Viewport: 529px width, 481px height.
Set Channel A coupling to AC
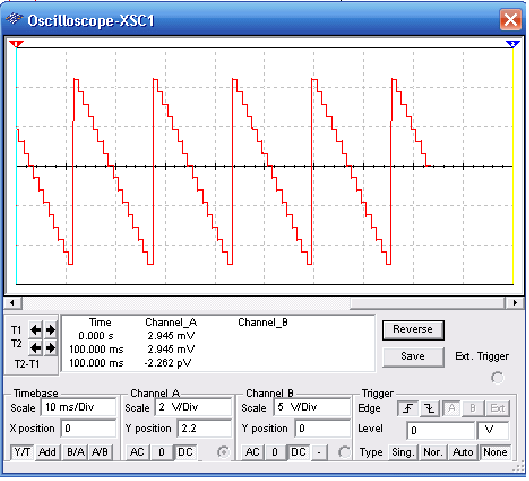click(137, 453)
